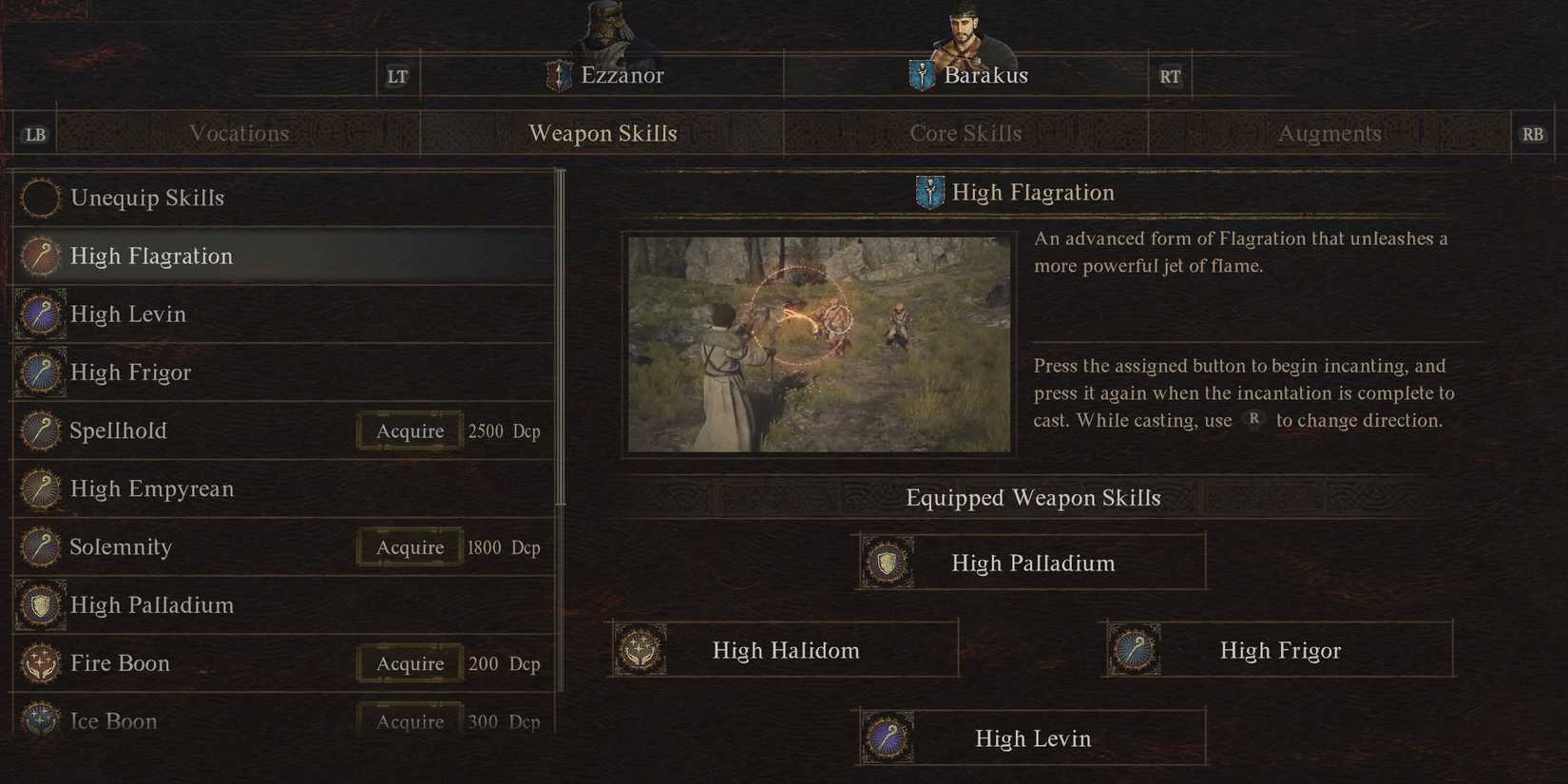Click the equipped High Palladium shield icon
The height and width of the screenshot is (784, 1568).
(888, 563)
